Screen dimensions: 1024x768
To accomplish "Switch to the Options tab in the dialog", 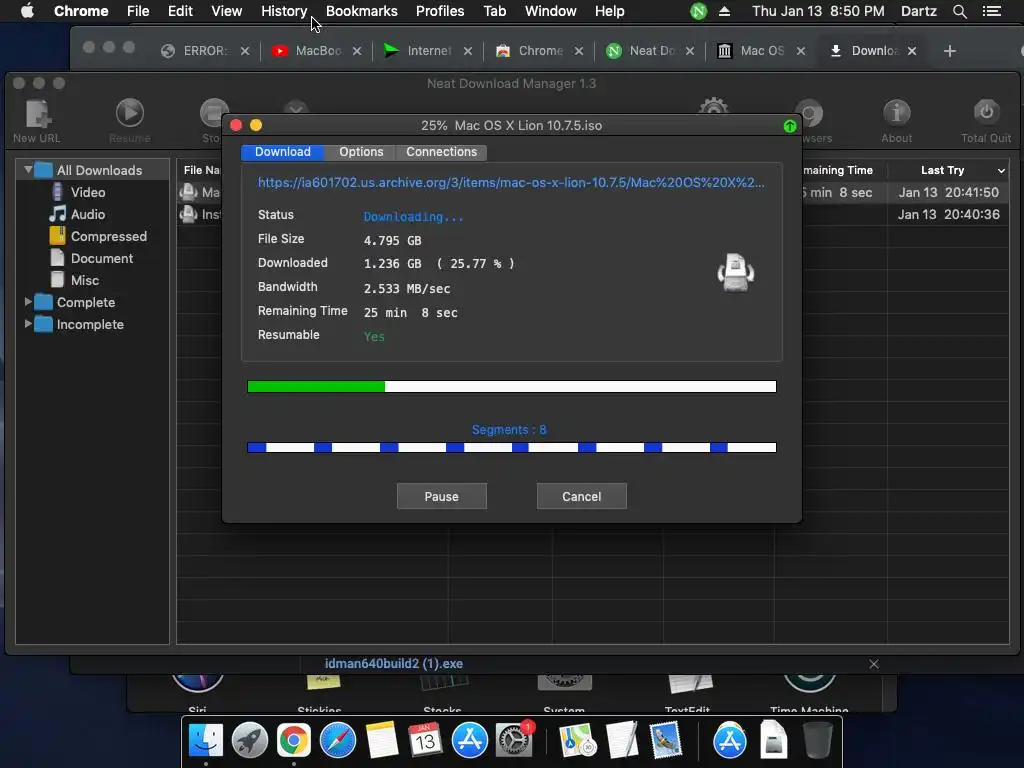I will tap(361, 152).
